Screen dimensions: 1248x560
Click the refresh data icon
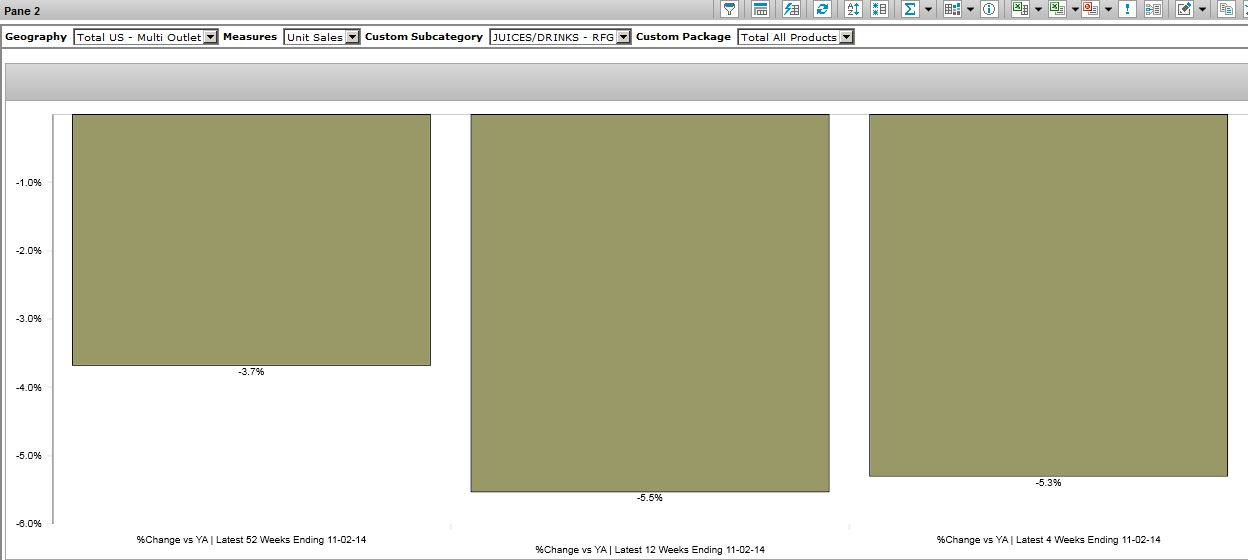[822, 9]
